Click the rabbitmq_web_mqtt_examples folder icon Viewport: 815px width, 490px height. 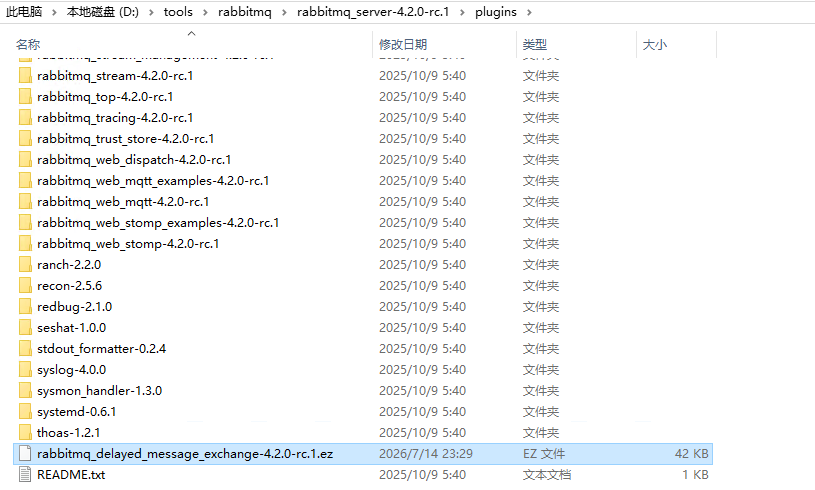point(25,180)
